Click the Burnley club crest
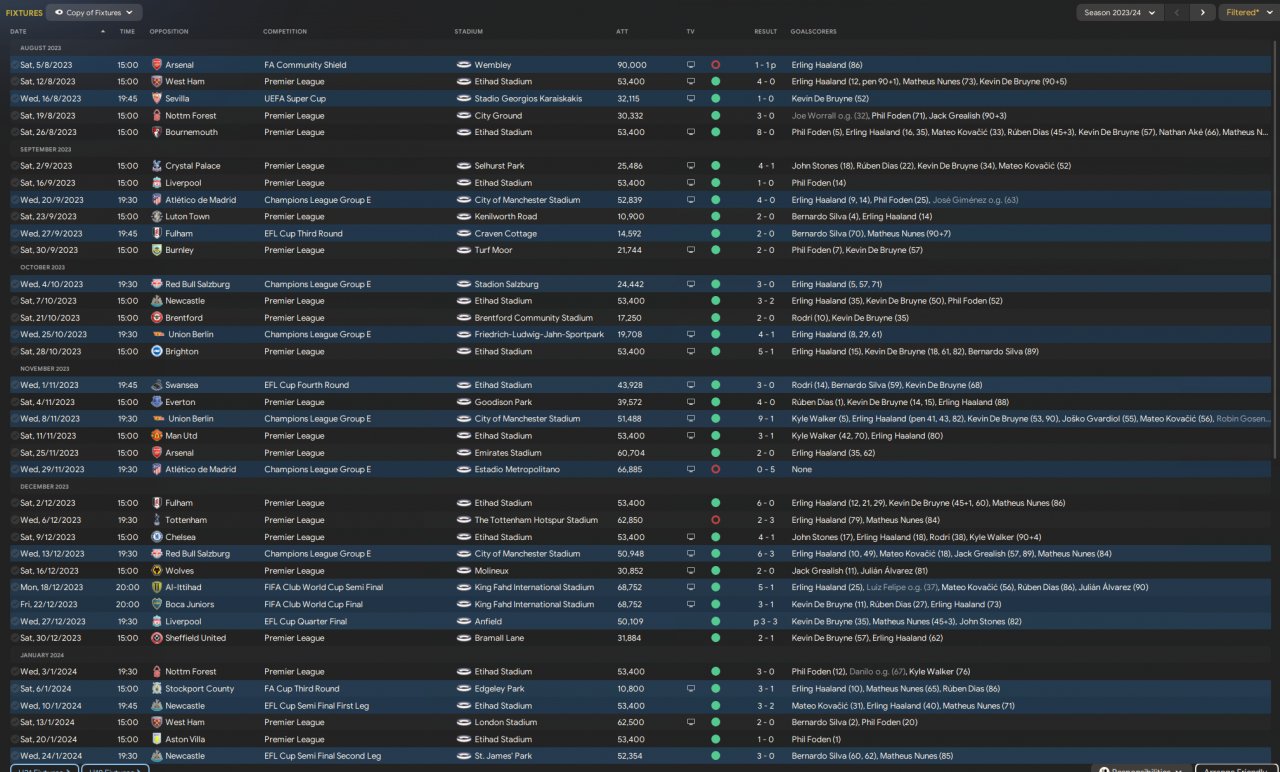 pos(157,250)
